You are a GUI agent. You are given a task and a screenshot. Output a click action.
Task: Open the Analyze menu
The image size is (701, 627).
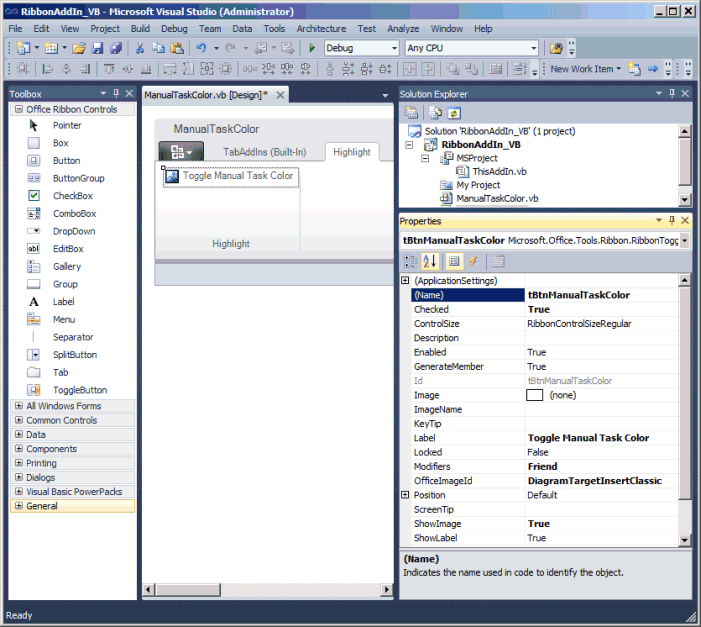point(403,29)
